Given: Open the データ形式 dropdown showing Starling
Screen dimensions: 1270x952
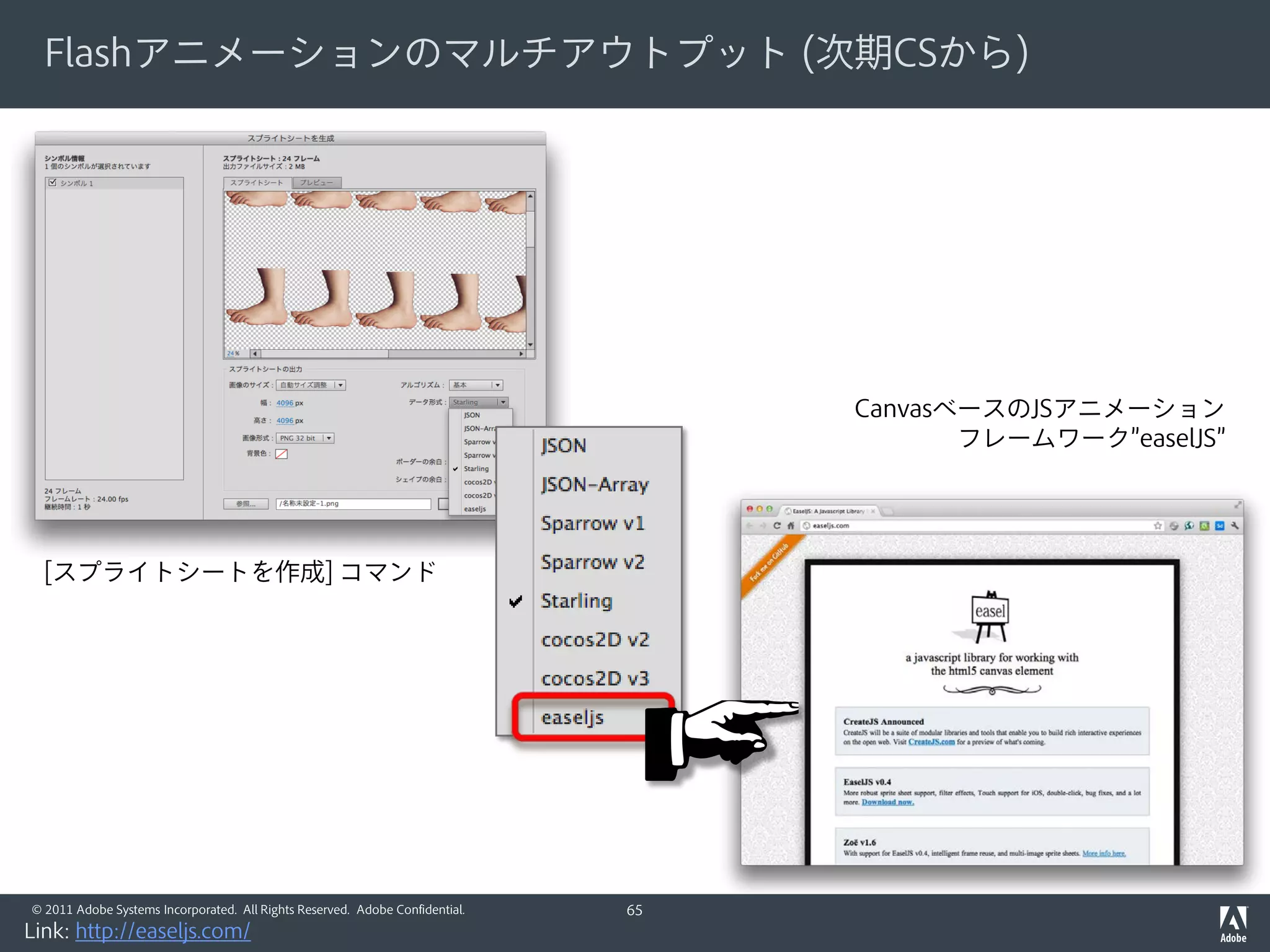Looking at the screenshot, I should click(x=479, y=402).
